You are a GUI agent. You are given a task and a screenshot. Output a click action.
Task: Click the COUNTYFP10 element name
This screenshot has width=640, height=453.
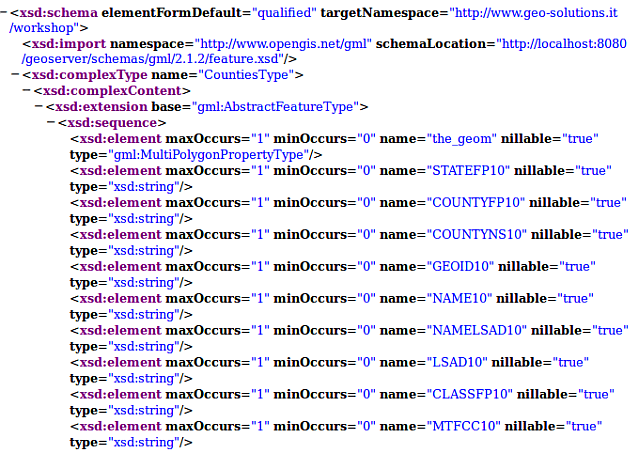coord(476,202)
